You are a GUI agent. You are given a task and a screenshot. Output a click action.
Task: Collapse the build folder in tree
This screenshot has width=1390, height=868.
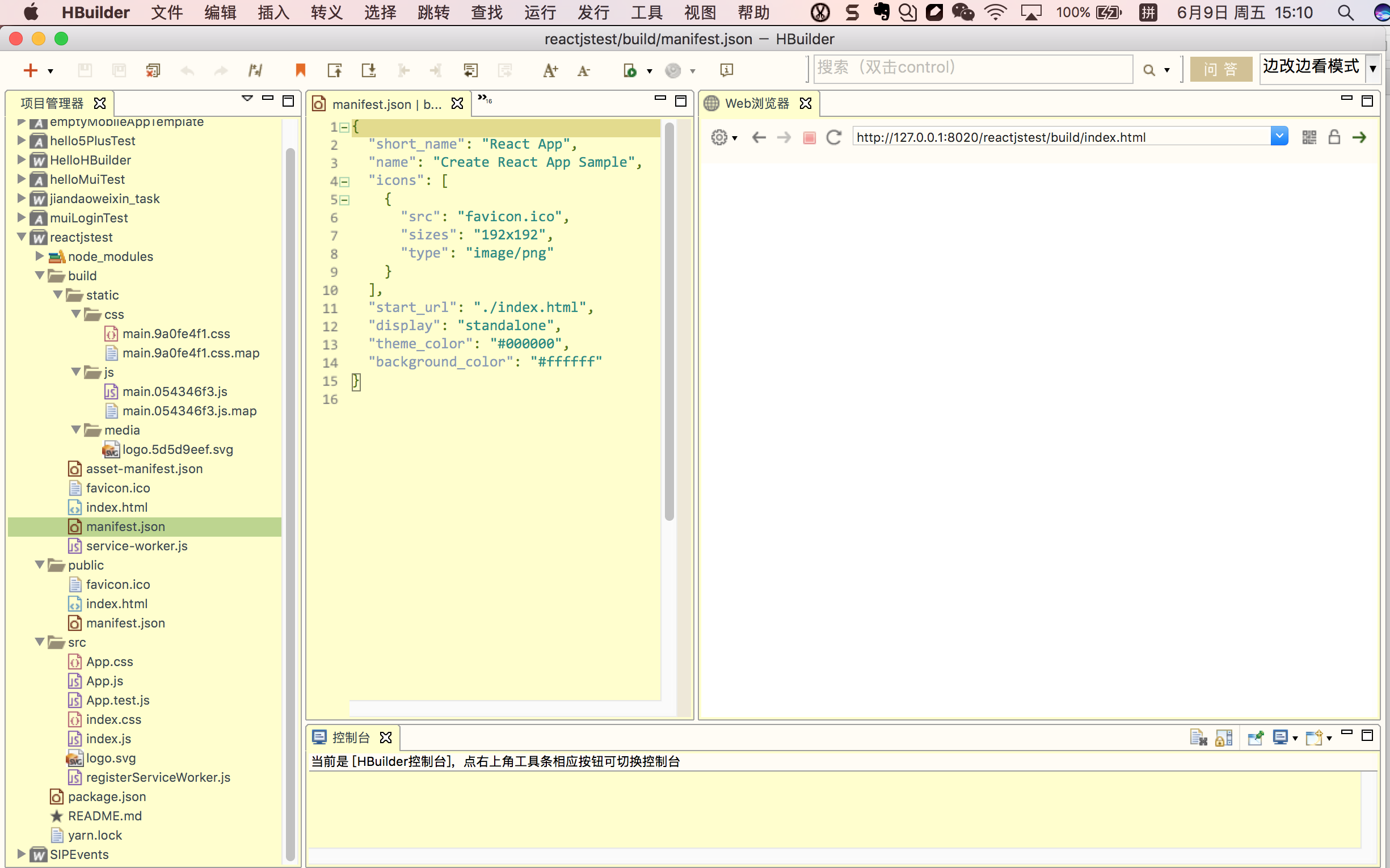click(40, 276)
